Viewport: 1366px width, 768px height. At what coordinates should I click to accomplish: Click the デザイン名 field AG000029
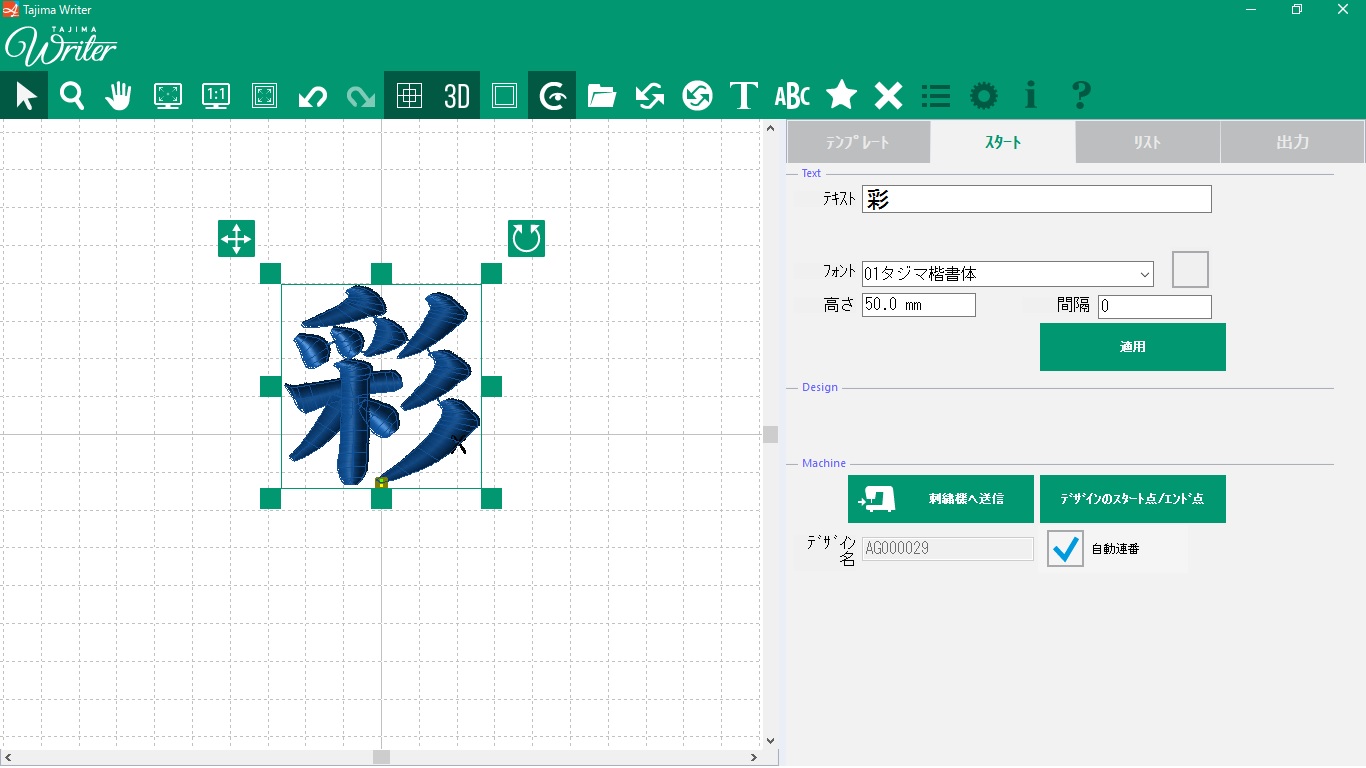[x=947, y=548]
